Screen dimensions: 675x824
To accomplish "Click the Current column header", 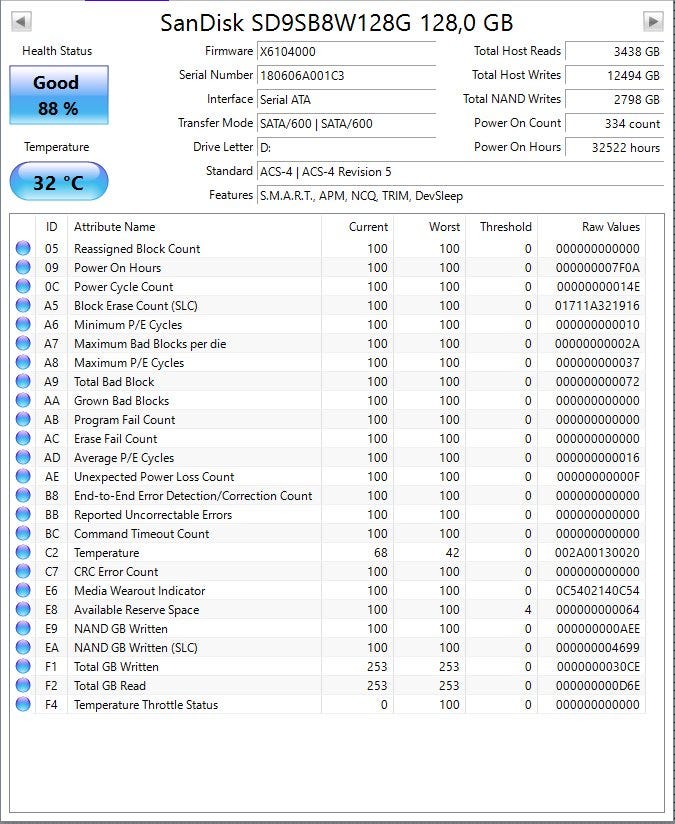I will pyautogui.click(x=357, y=226).
